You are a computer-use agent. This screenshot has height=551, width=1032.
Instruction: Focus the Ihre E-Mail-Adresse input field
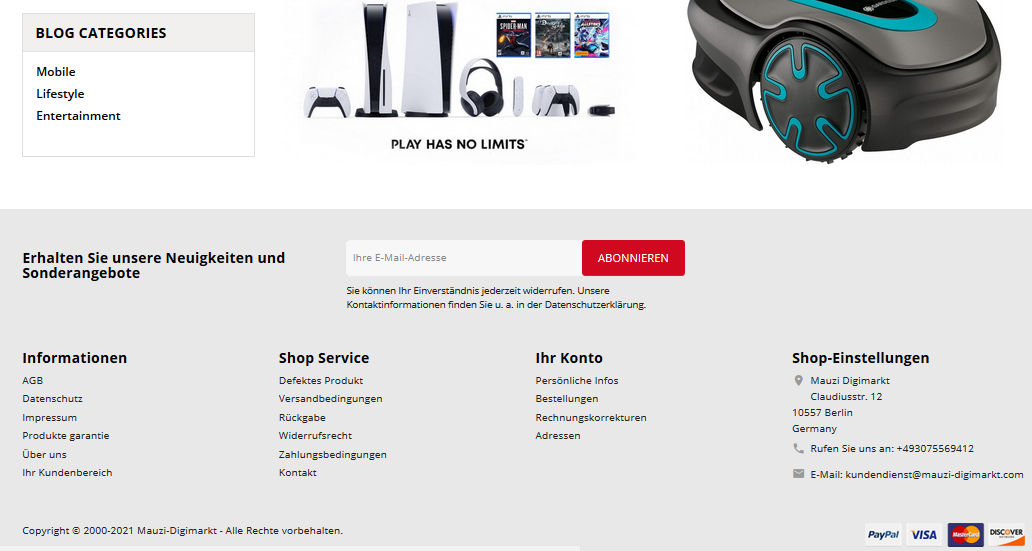pos(464,258)
